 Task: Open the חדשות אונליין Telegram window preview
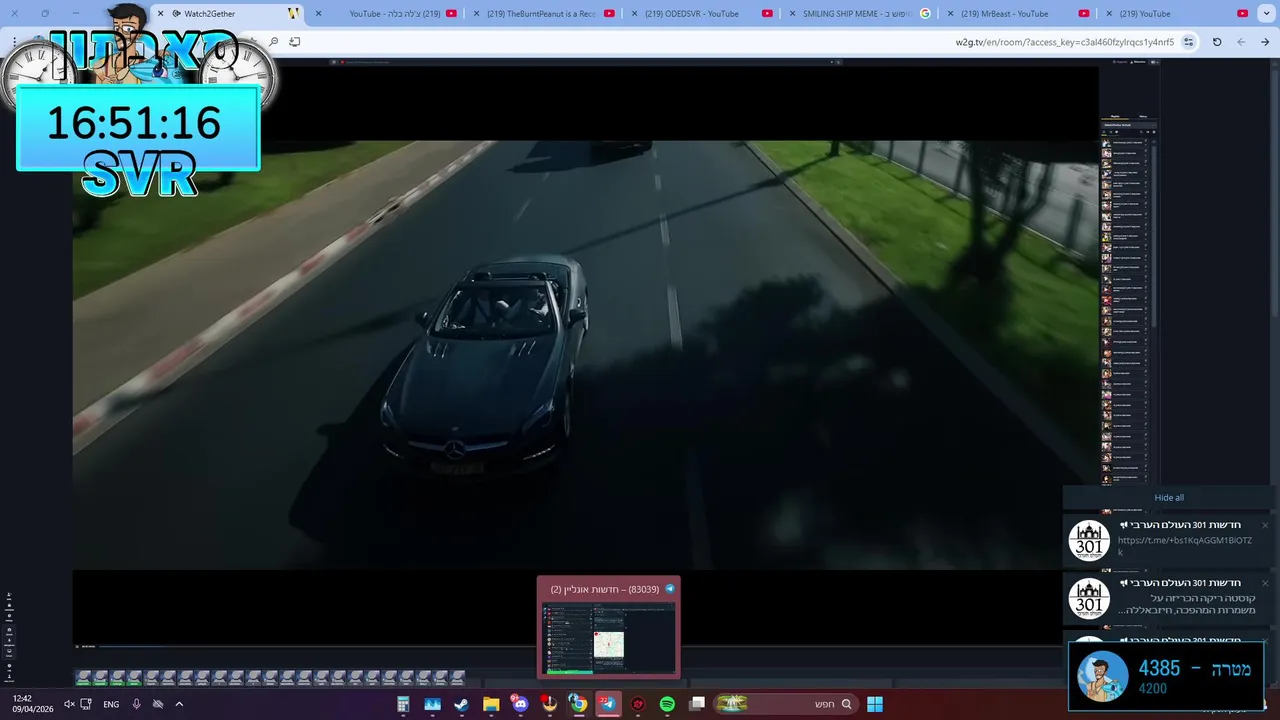click(608, 628)
